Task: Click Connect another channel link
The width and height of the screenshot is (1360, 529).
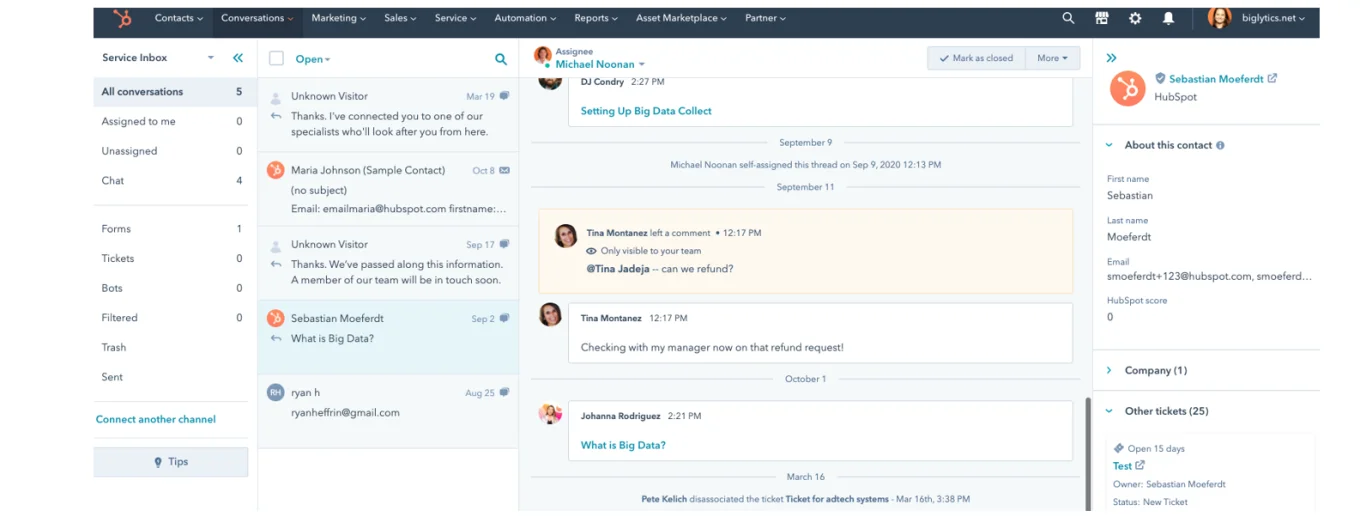Action: [156, 419]
